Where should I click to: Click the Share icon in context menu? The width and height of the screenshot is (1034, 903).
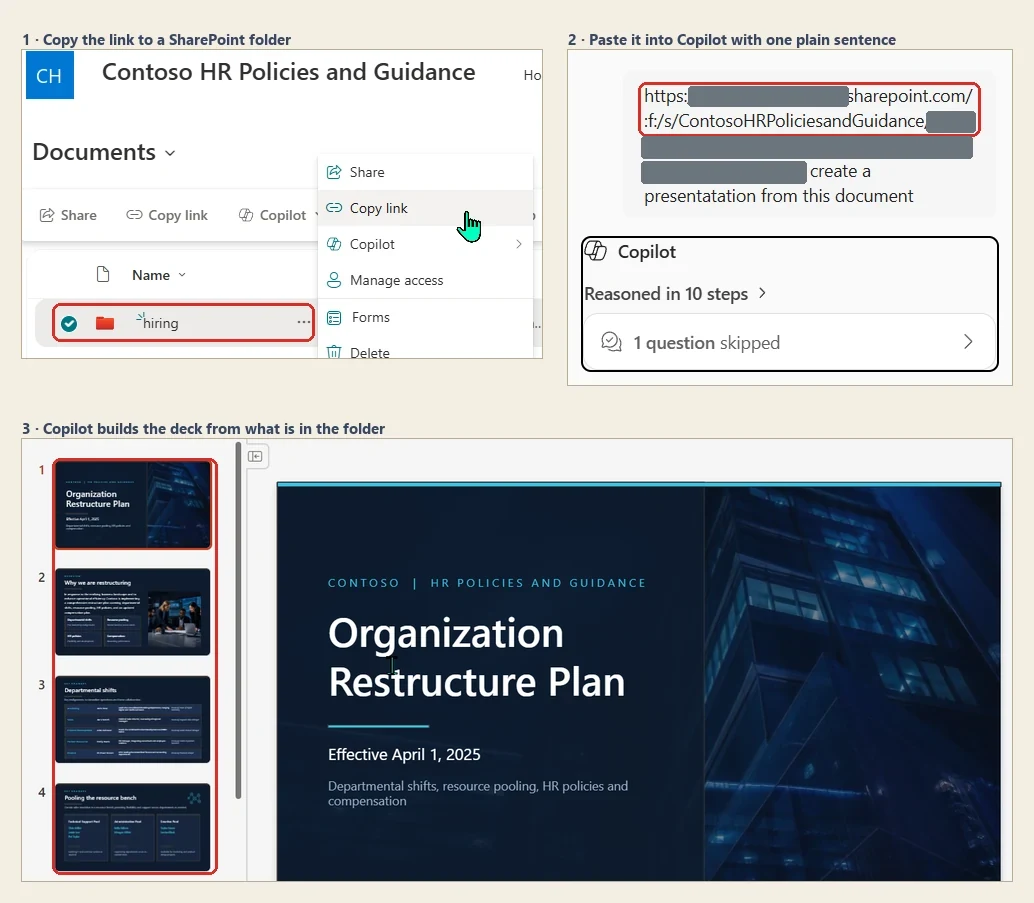pos(334,172)
